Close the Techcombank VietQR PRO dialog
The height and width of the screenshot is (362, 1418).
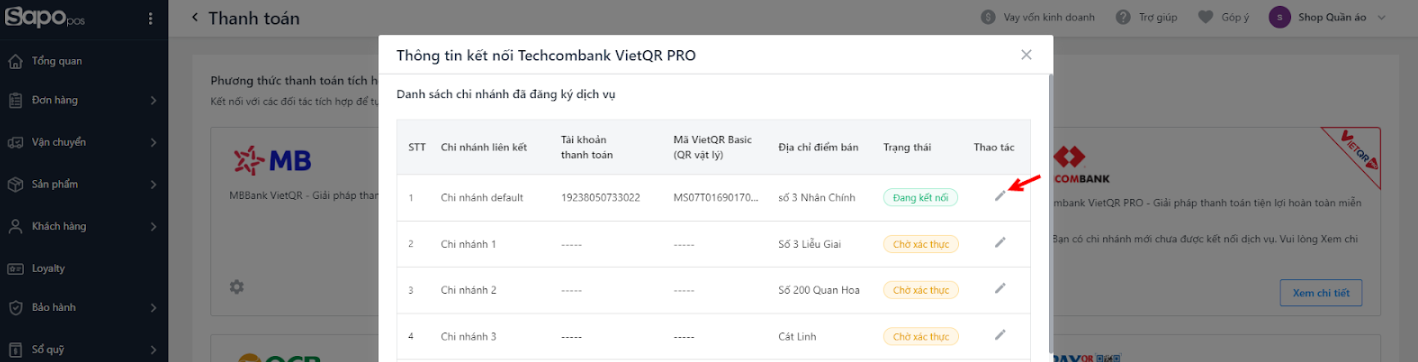coord(1026,55)
